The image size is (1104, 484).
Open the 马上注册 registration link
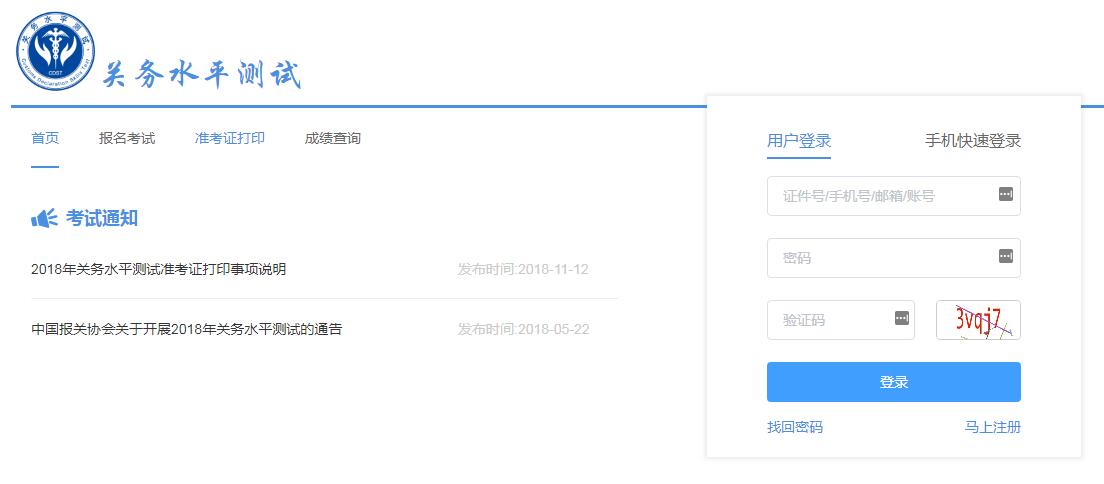992,427
